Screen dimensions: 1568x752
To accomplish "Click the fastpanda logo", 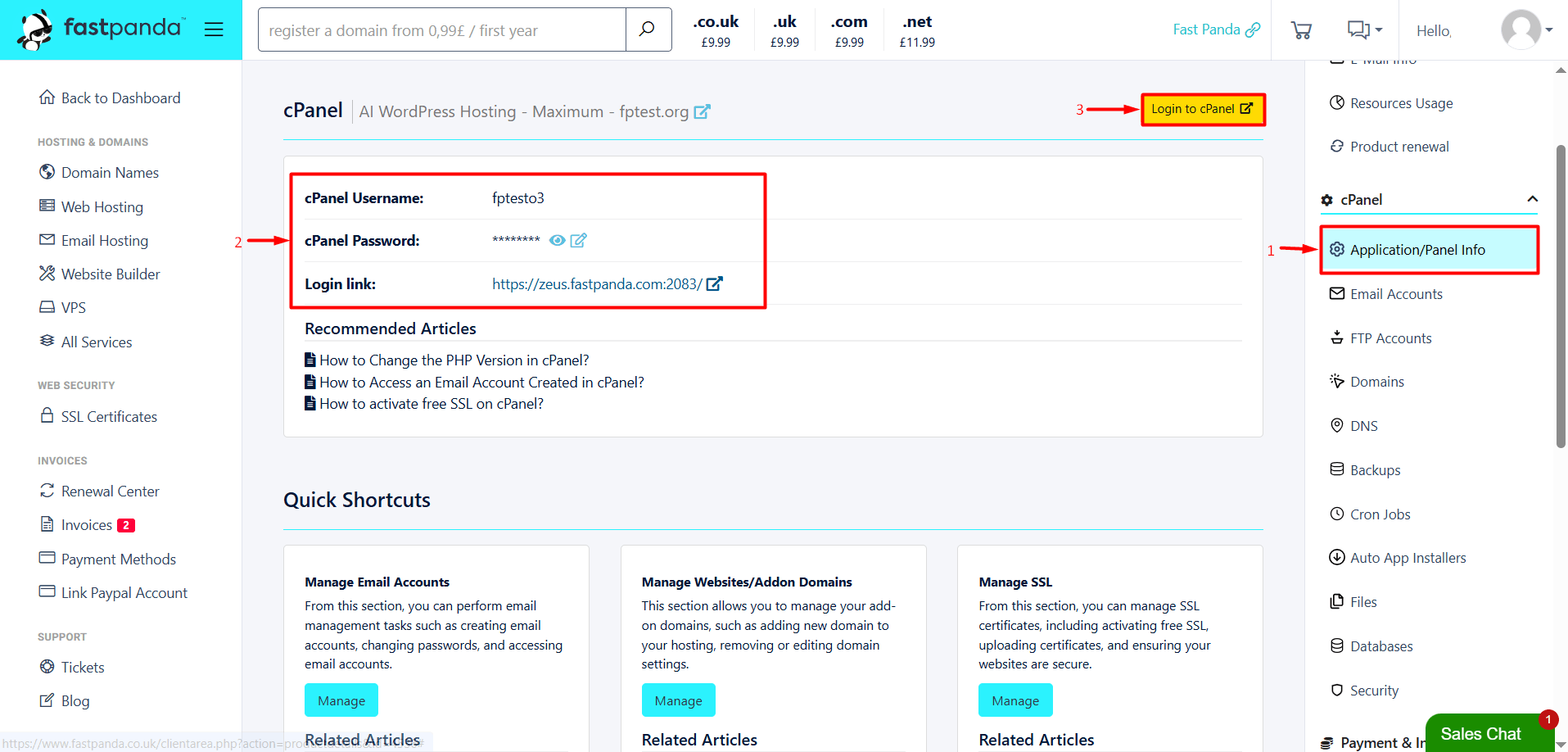I will click(102, 29).
